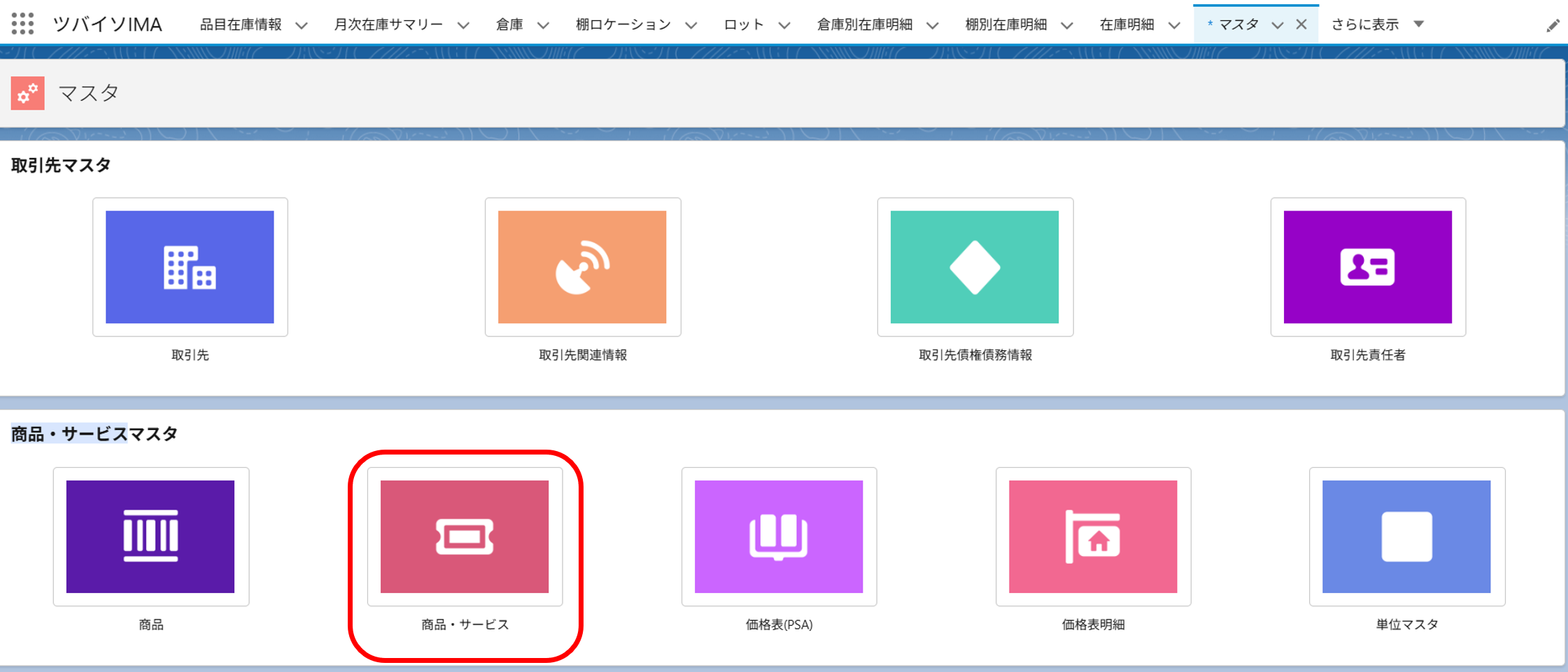Click the 取引先関連情報 label link
The height and width of the screenshot is (672, 1568).
point(582,355)
